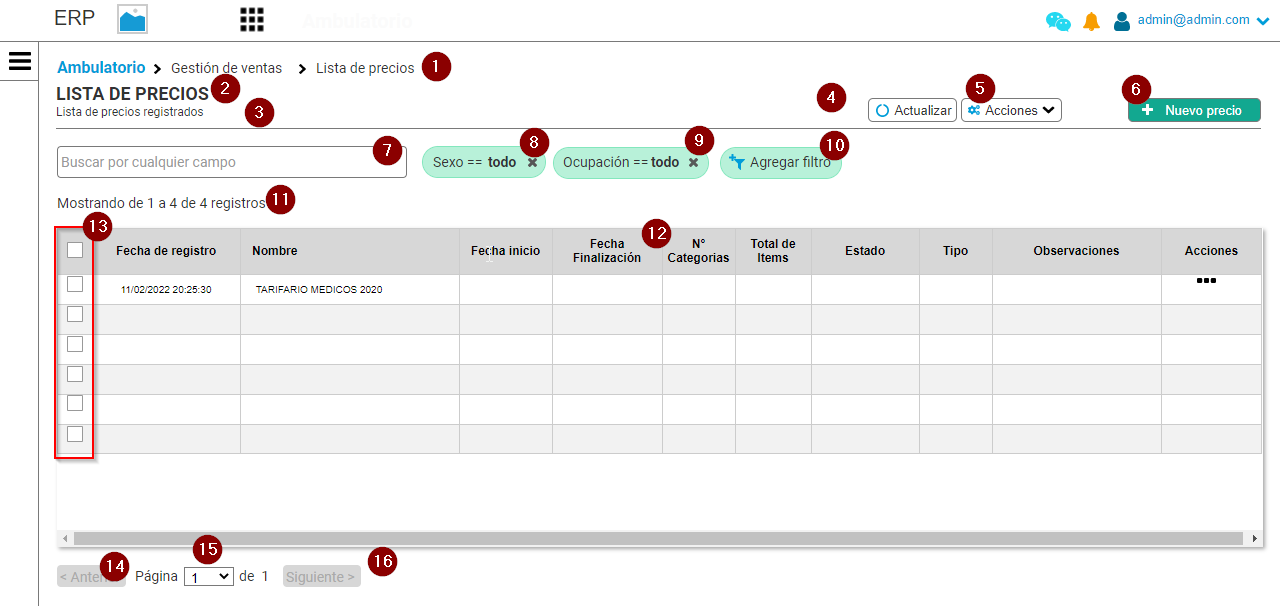Image resolution: width=1282 pixels, height=606 pixels.
Task: Open the chat messages icon
Action: point(1057,19)
